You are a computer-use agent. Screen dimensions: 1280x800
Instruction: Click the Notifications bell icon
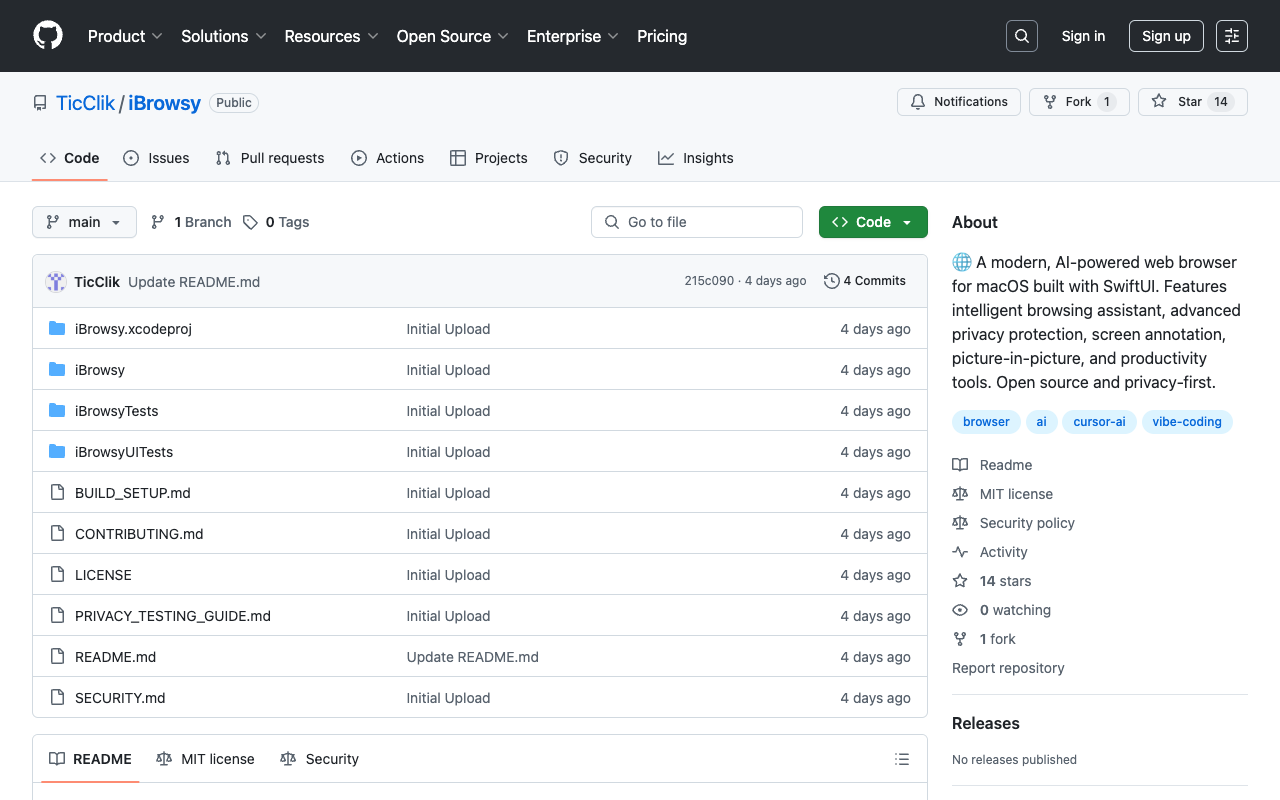[917, 101]
